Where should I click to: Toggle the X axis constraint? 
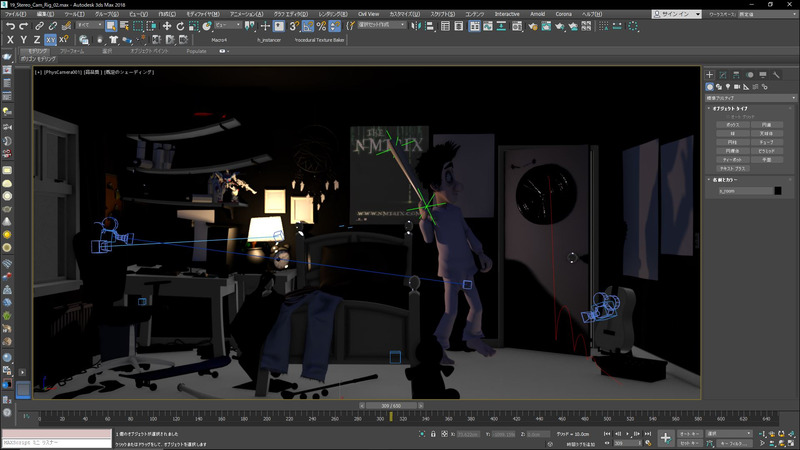(x=10, y=40)
